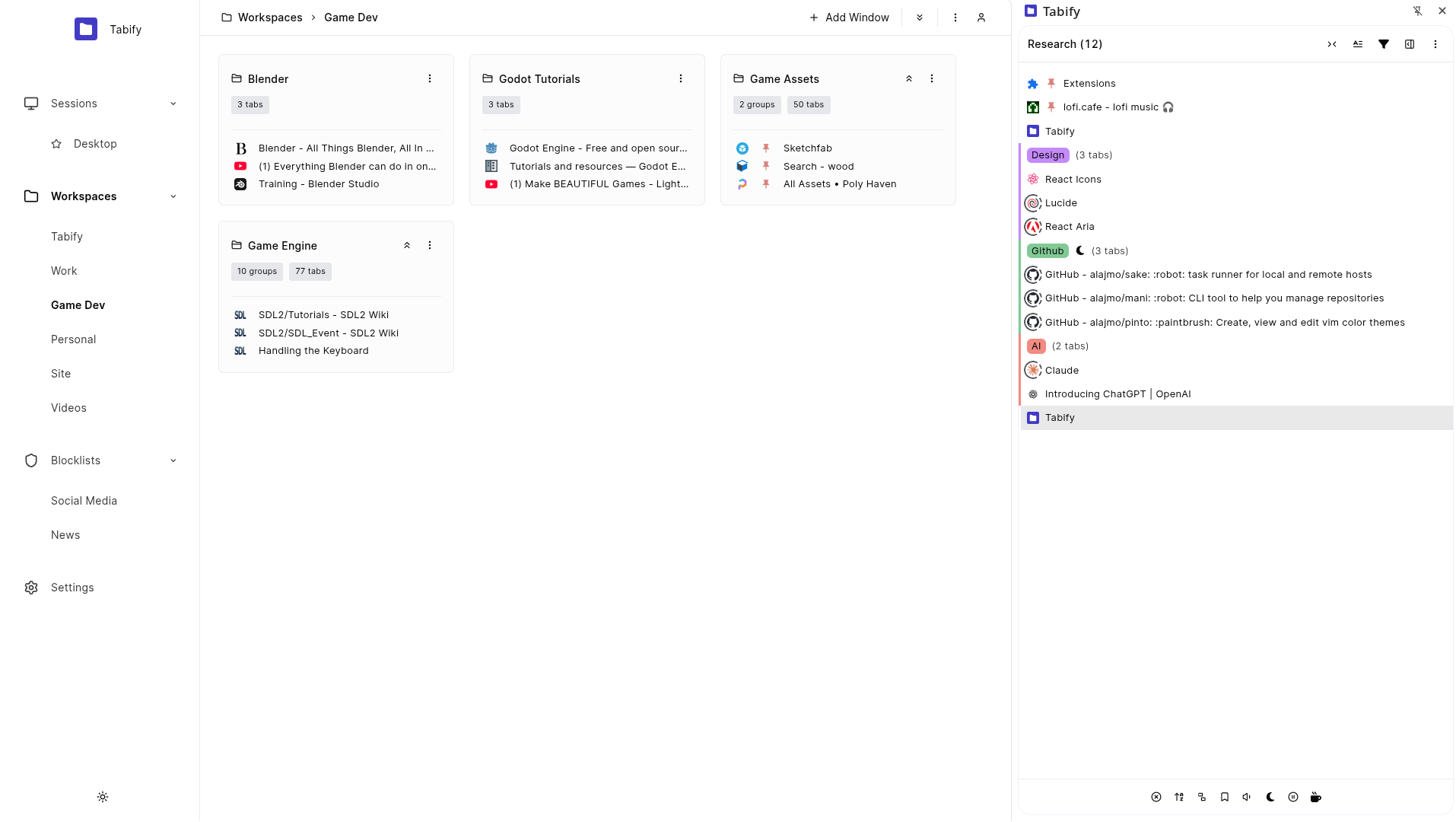Click the double-chevron expand all icon in top bar

[920, 18]
